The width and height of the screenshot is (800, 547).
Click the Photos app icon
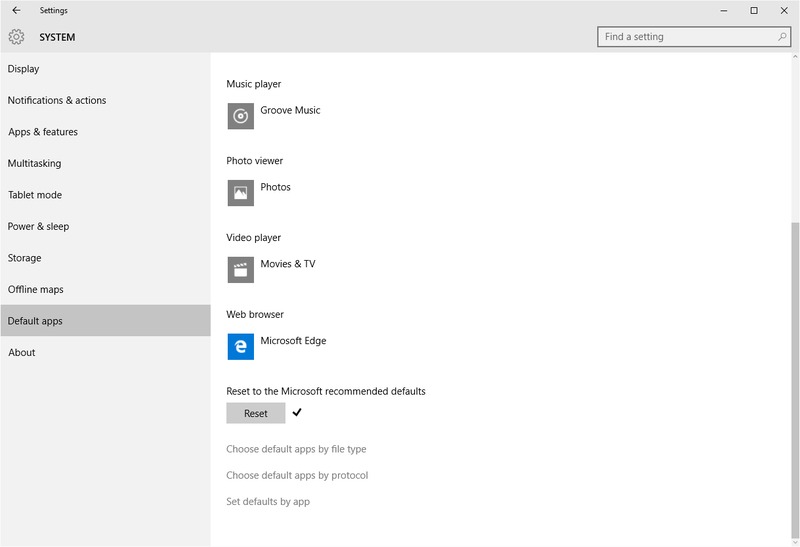[x=240, y=193]
